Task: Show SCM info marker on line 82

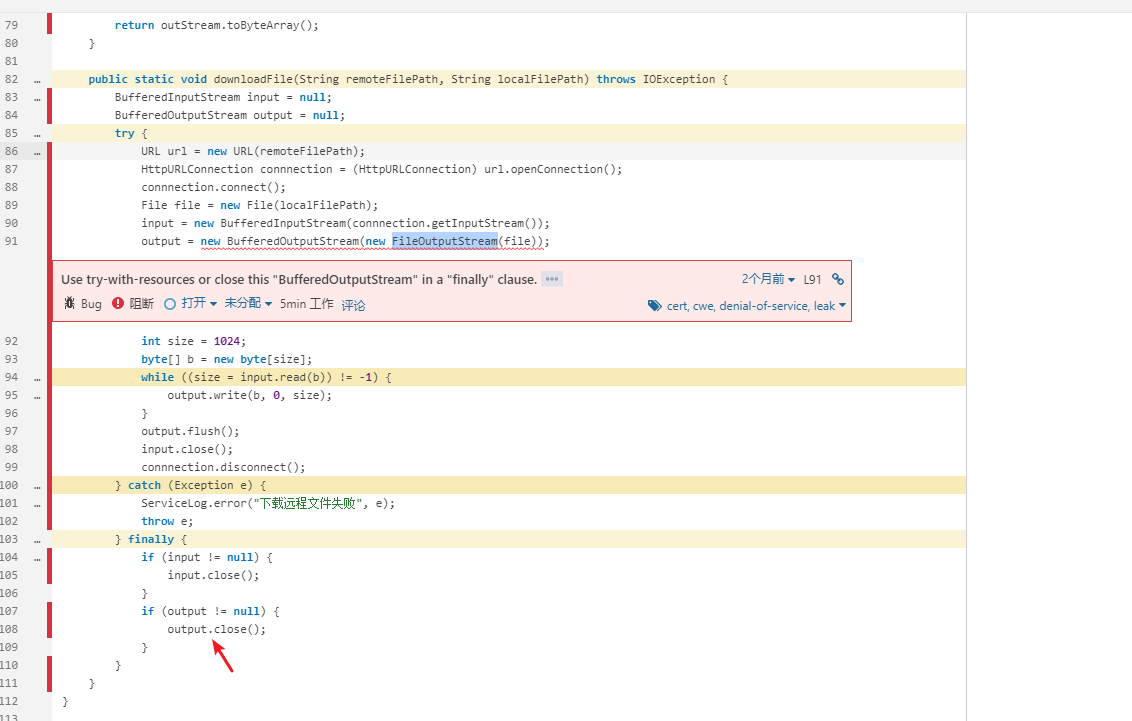Action: (37, 79)
